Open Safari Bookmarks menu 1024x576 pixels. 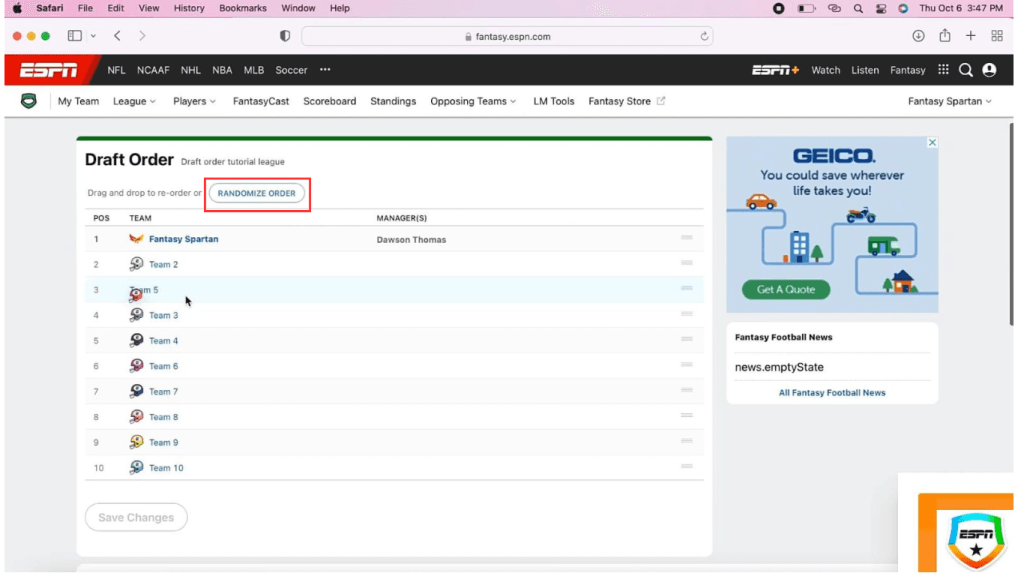pos(243,8)
